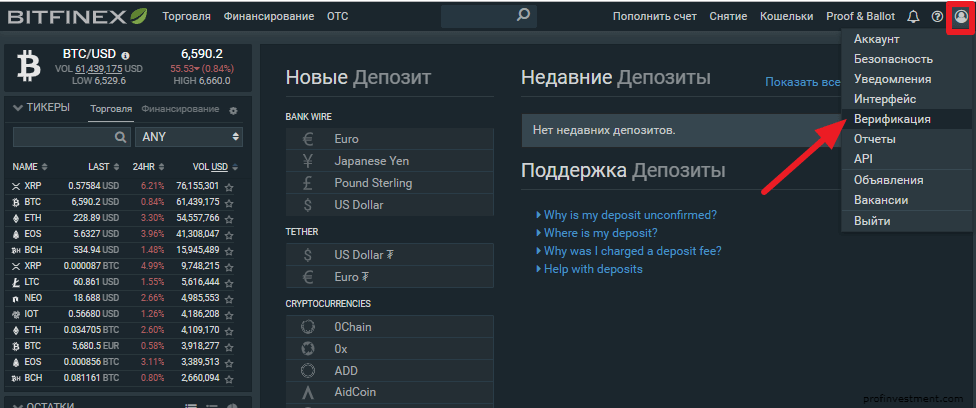This screenshot has width=976, height=408.
Task: Select Отчеты in profile menu
Action: (x=906, y=139)
